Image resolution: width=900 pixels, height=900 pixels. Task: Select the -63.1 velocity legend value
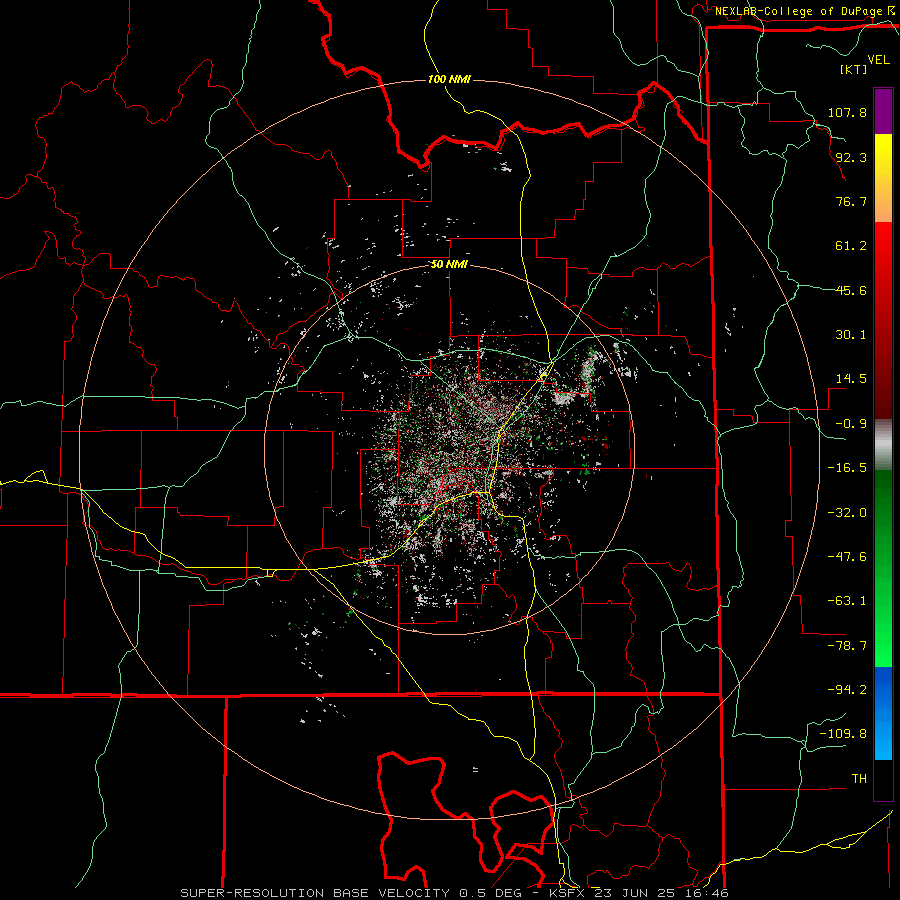tap(847, 601)
